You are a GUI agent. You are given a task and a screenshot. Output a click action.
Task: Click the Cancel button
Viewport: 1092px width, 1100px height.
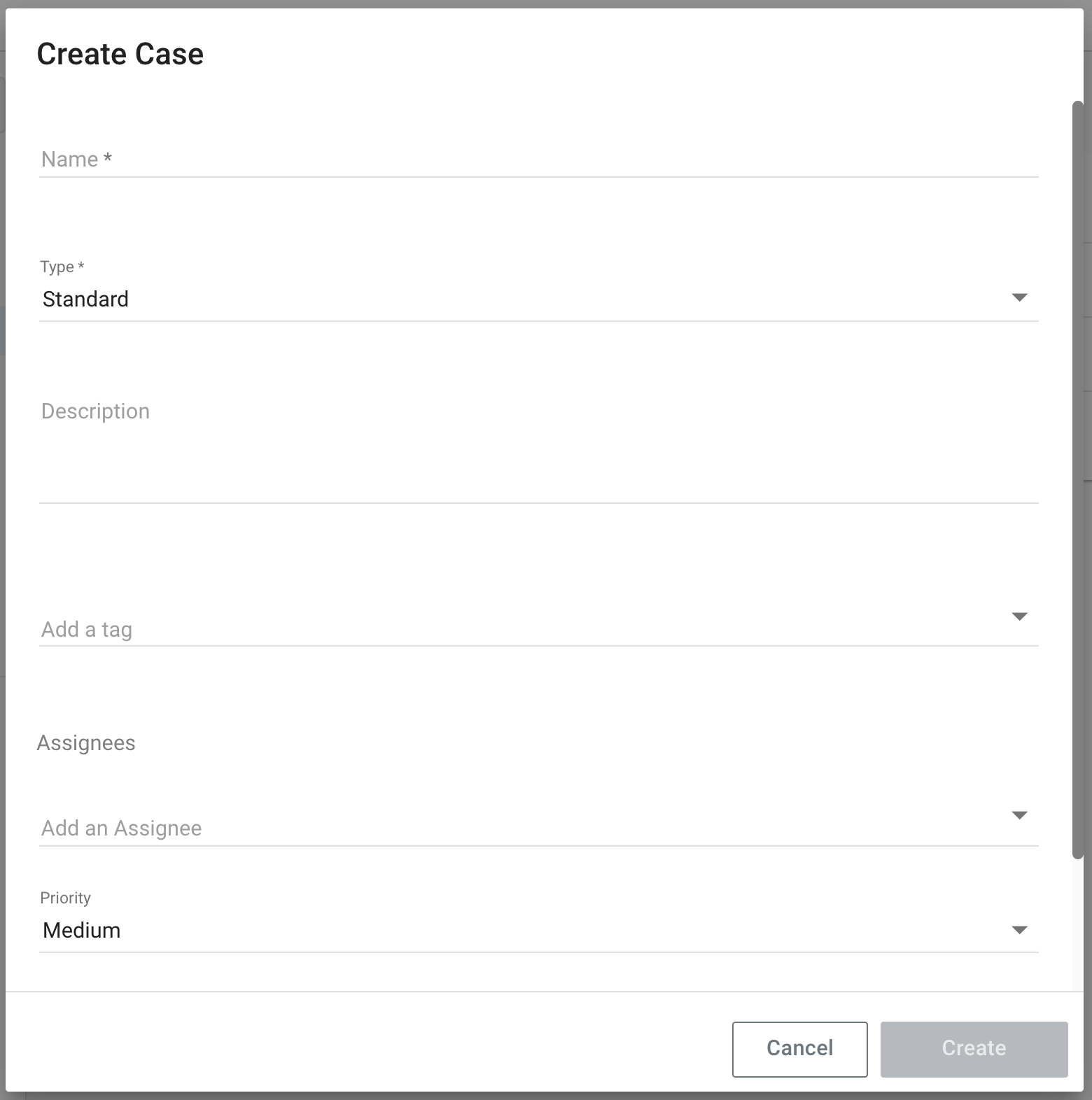click(799, 1048)
